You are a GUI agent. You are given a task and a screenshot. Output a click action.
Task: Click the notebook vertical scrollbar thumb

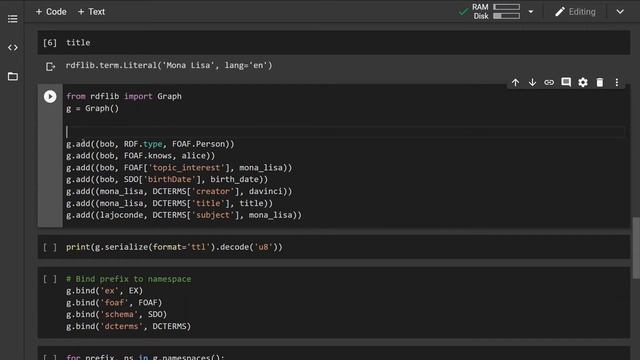pyautogui.click(x=636, y=248)
